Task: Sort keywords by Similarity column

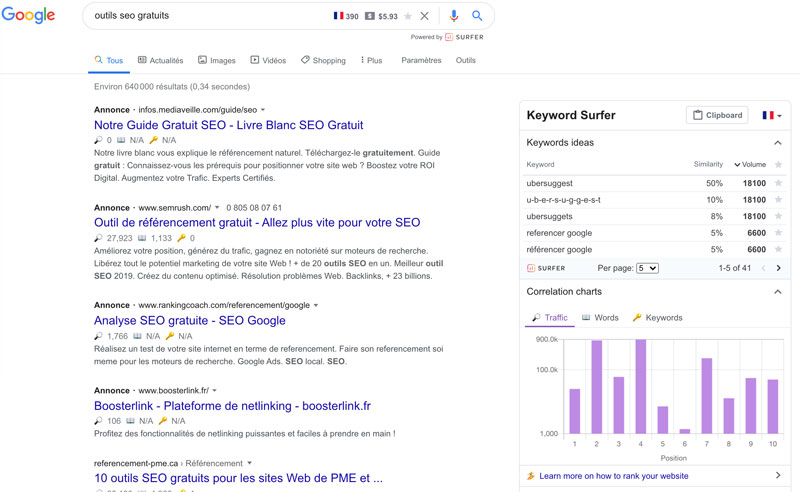Action: pos(708,164)
